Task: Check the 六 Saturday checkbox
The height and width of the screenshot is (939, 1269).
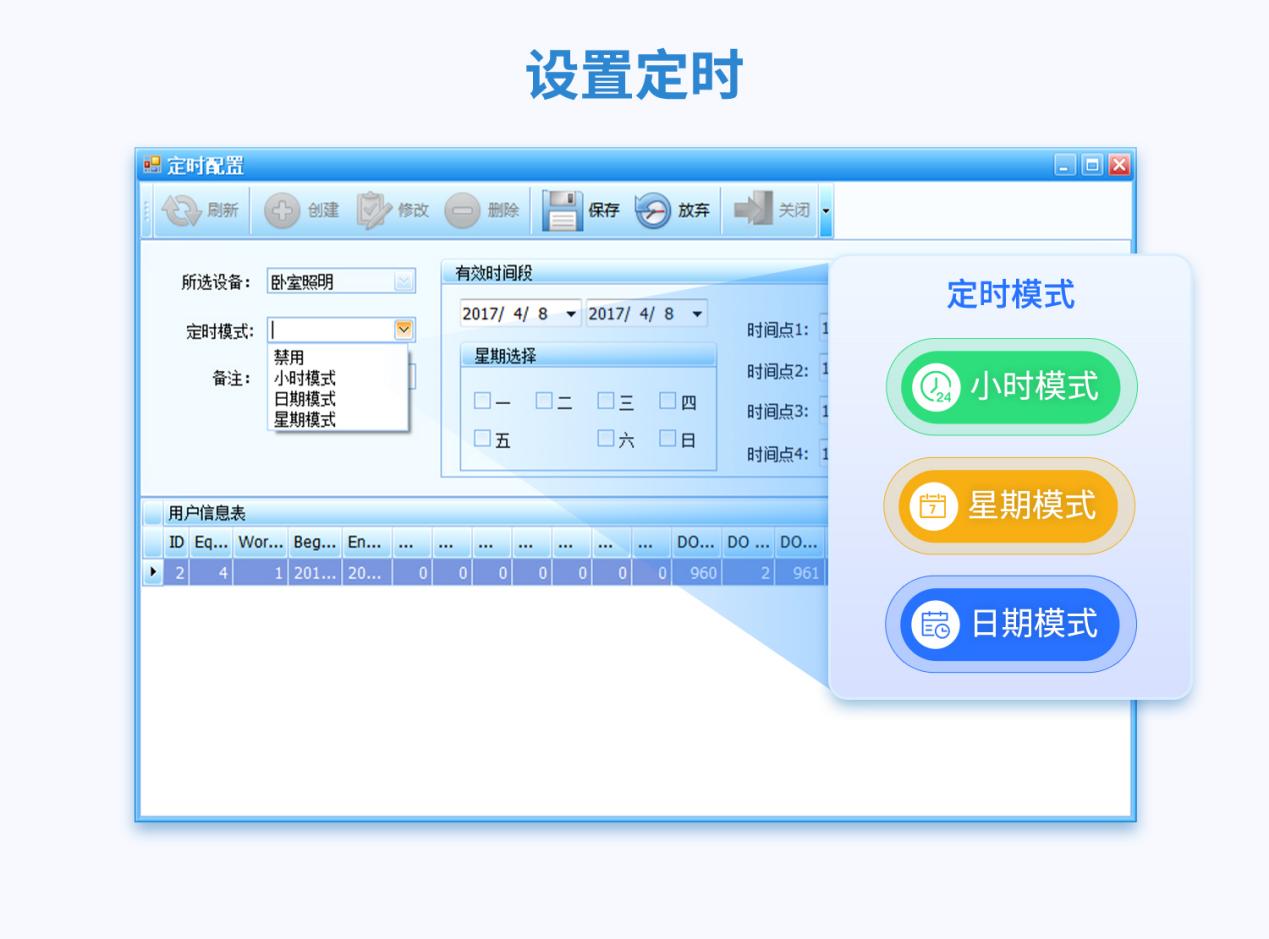Action: [606, 438]
